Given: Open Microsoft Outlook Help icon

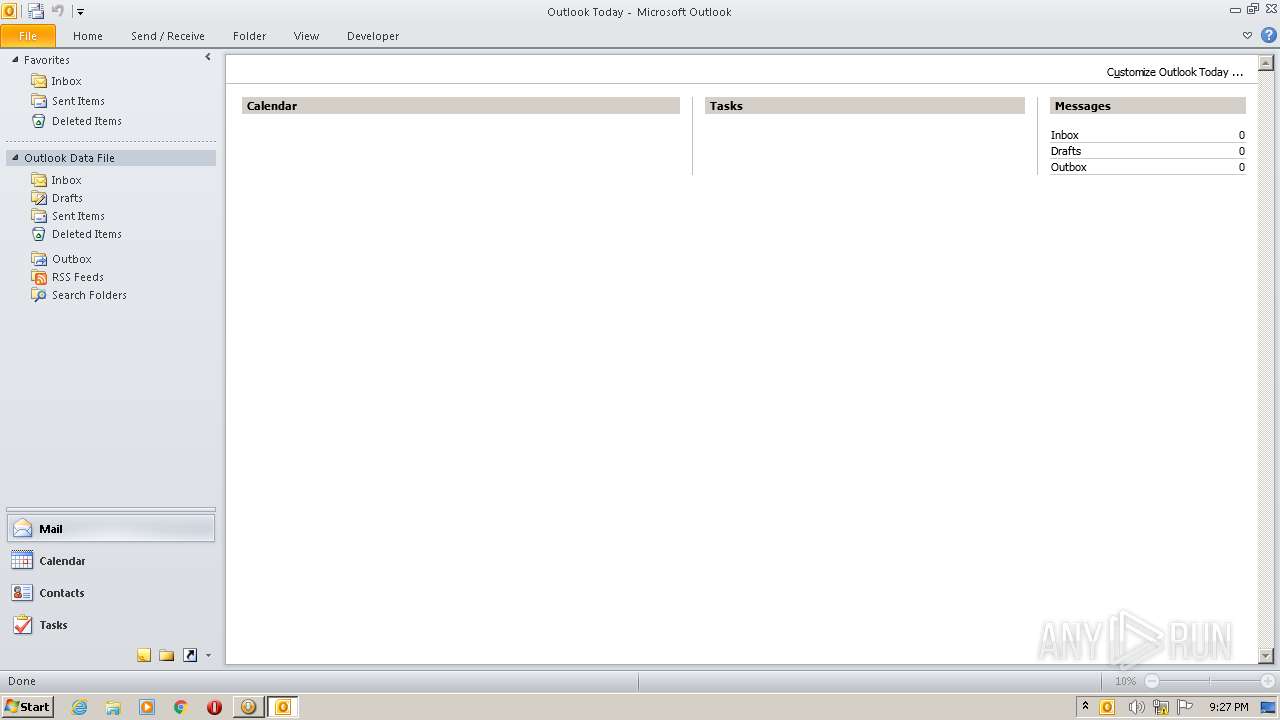Looking at the screenshot, I should coord(1268,35).
